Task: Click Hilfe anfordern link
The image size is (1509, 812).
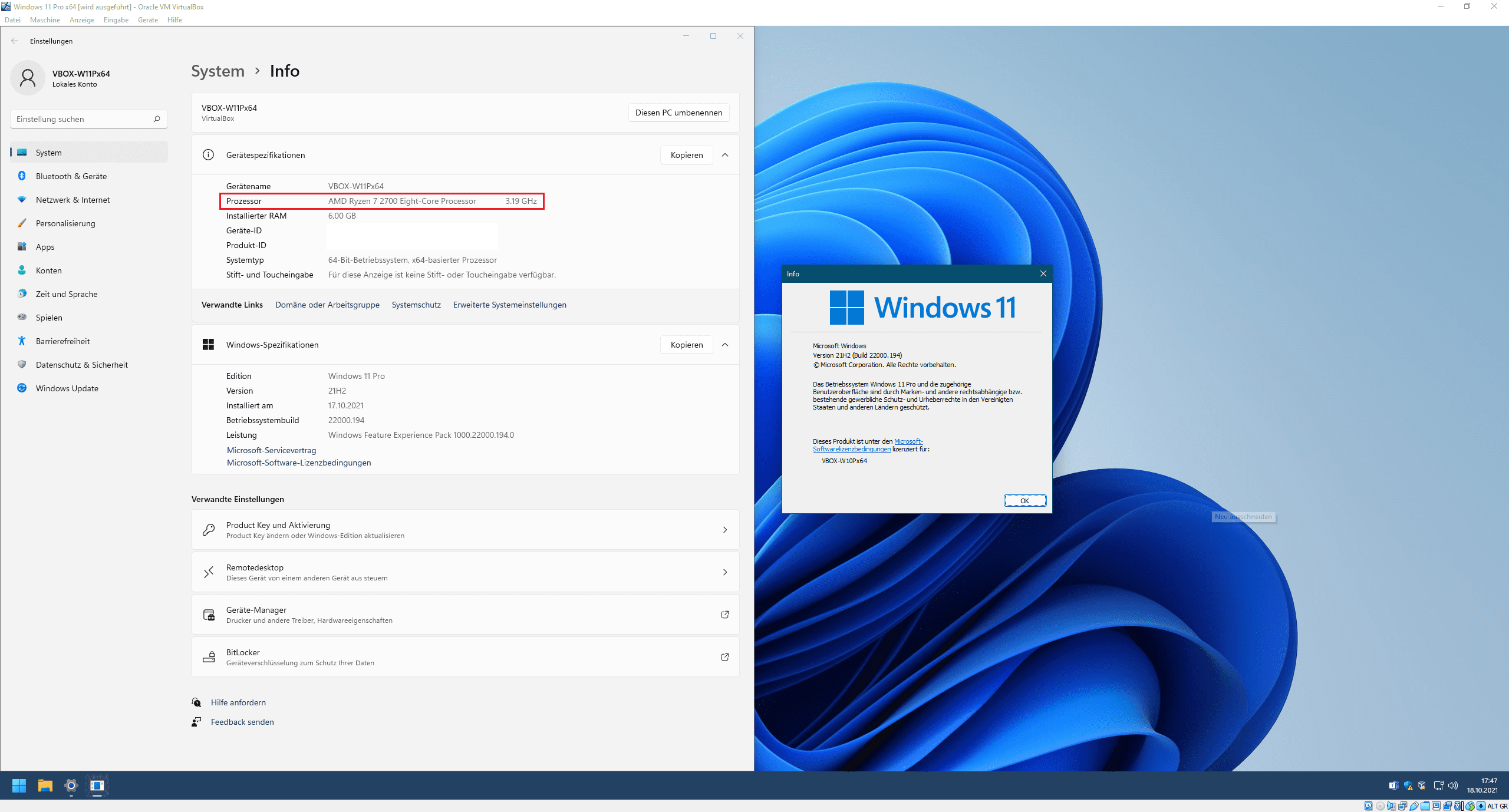Action: pos(238,702)
